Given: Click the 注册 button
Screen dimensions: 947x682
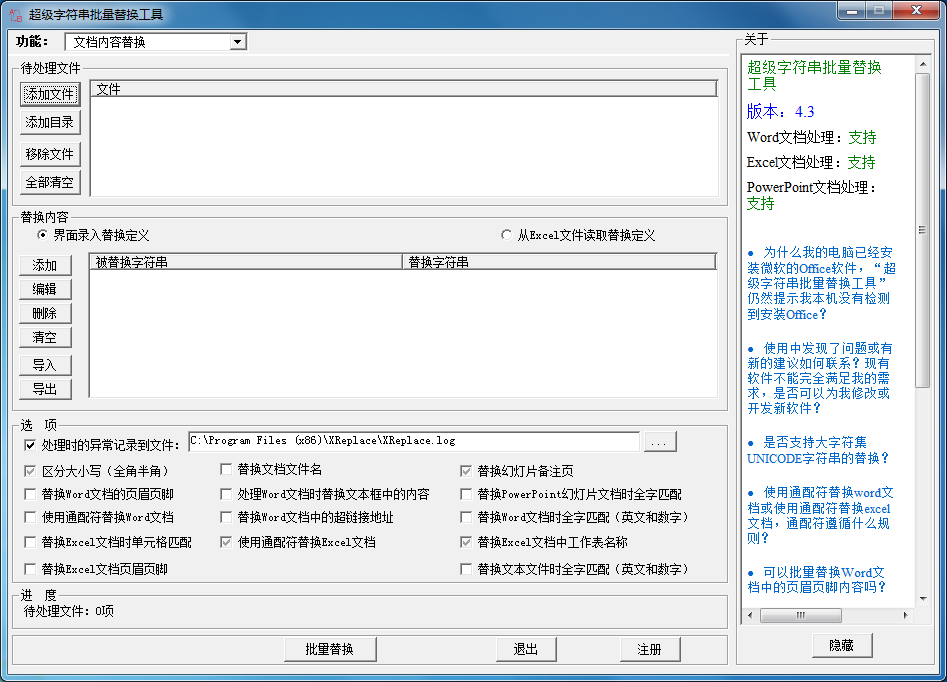Looking at the screenshot, I should (x=650, y=649).
